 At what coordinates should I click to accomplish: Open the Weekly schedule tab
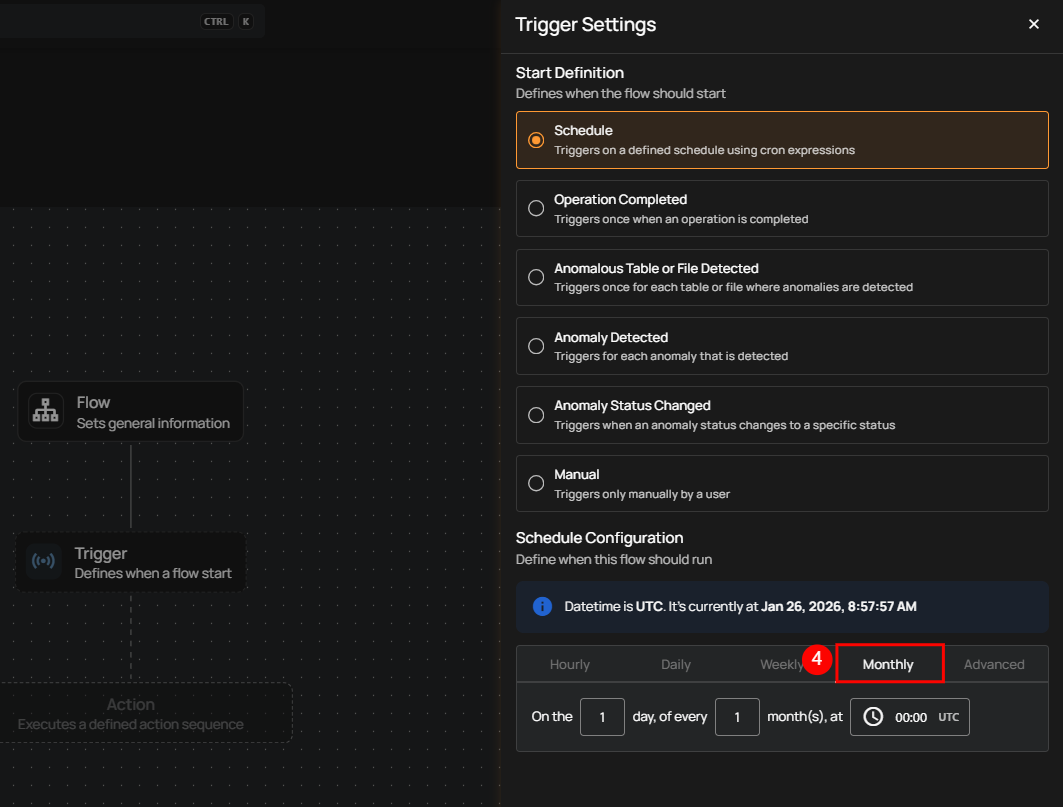pos(778,664)
